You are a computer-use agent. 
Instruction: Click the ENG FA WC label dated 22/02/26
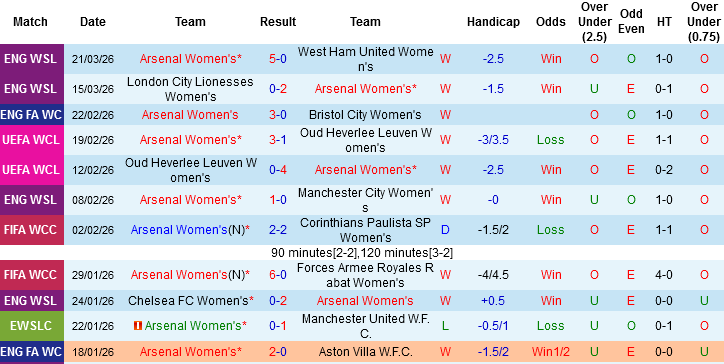[x=31, y=115]
